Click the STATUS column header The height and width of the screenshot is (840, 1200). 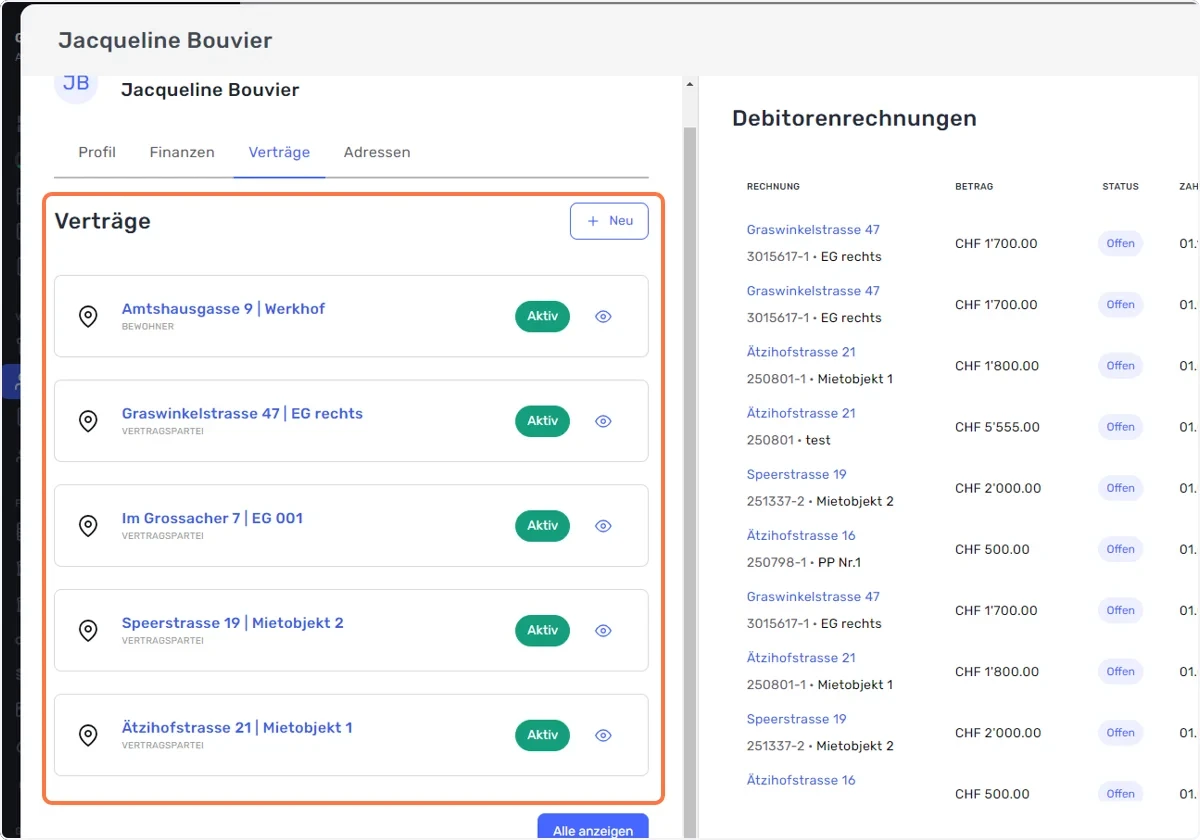point(1120,187)
